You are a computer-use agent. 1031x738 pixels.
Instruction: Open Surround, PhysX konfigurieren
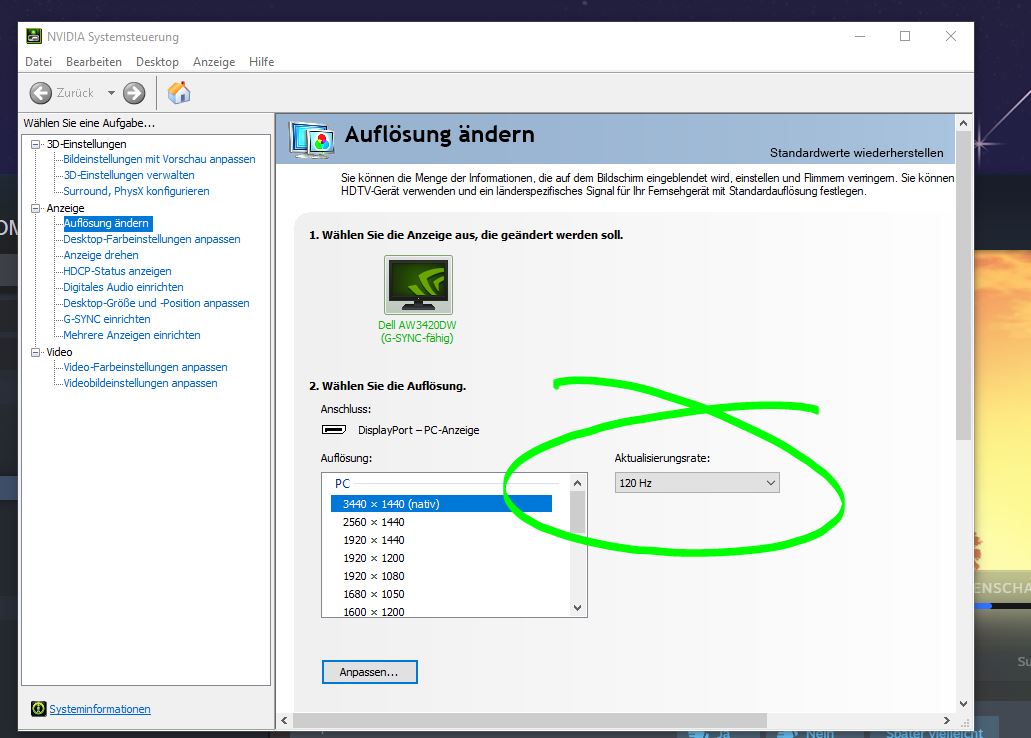(136, 191)
